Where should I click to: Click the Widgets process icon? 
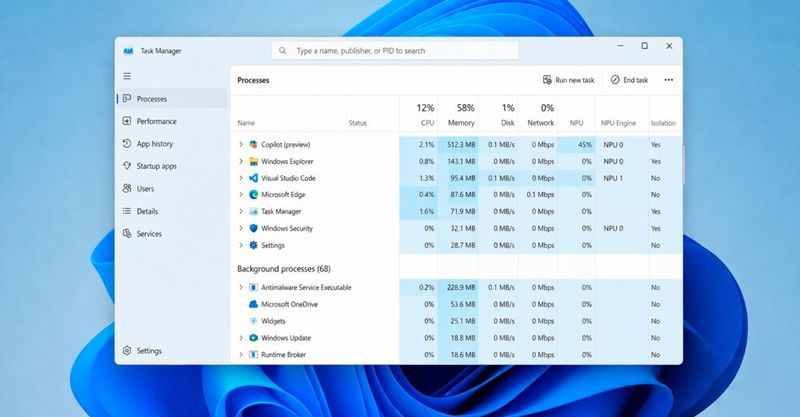point(254,321)
